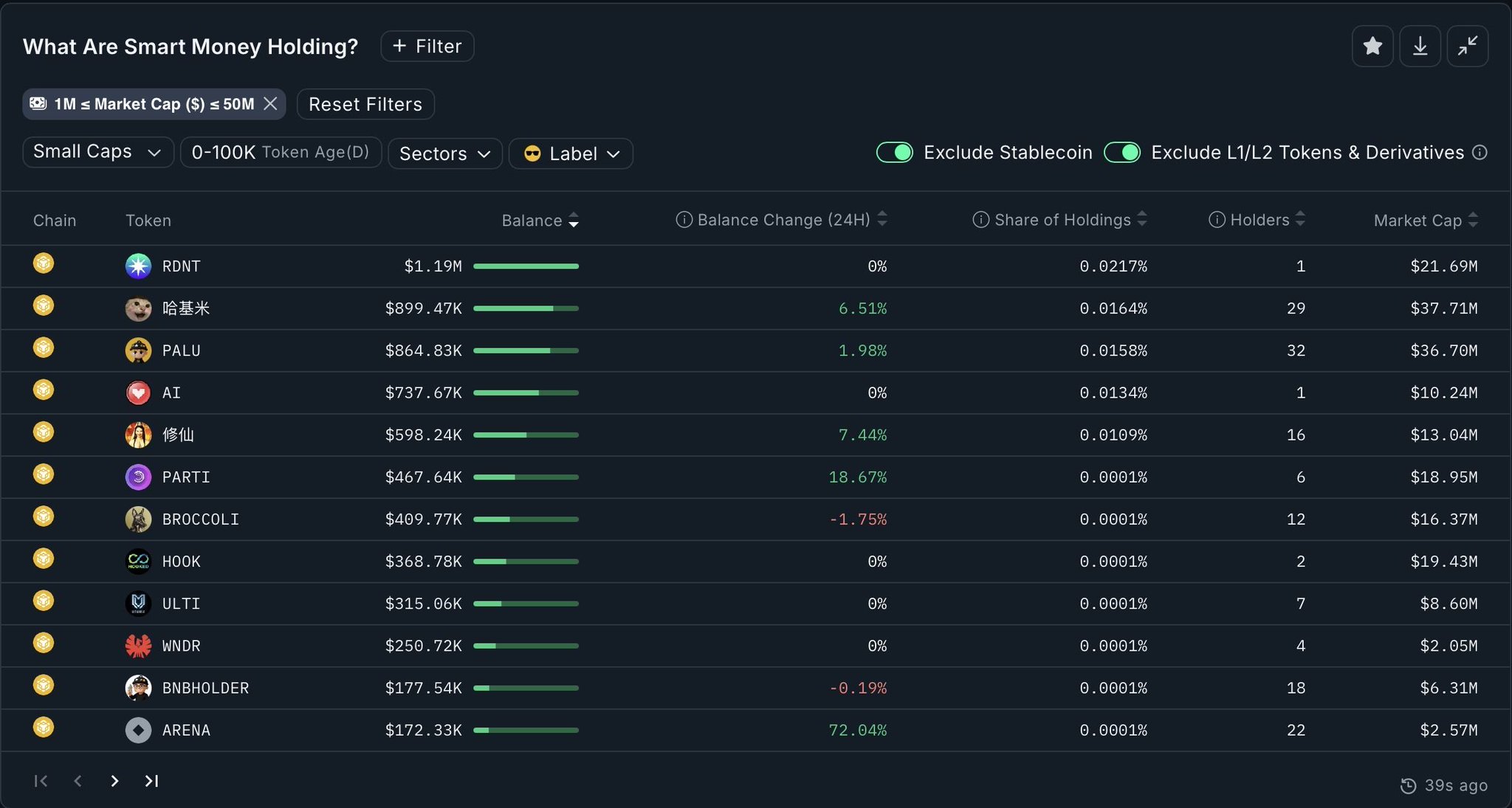The image size is (1512, 808).
Task: Click the collapse panel icon
Action: tap(1467, 46)
